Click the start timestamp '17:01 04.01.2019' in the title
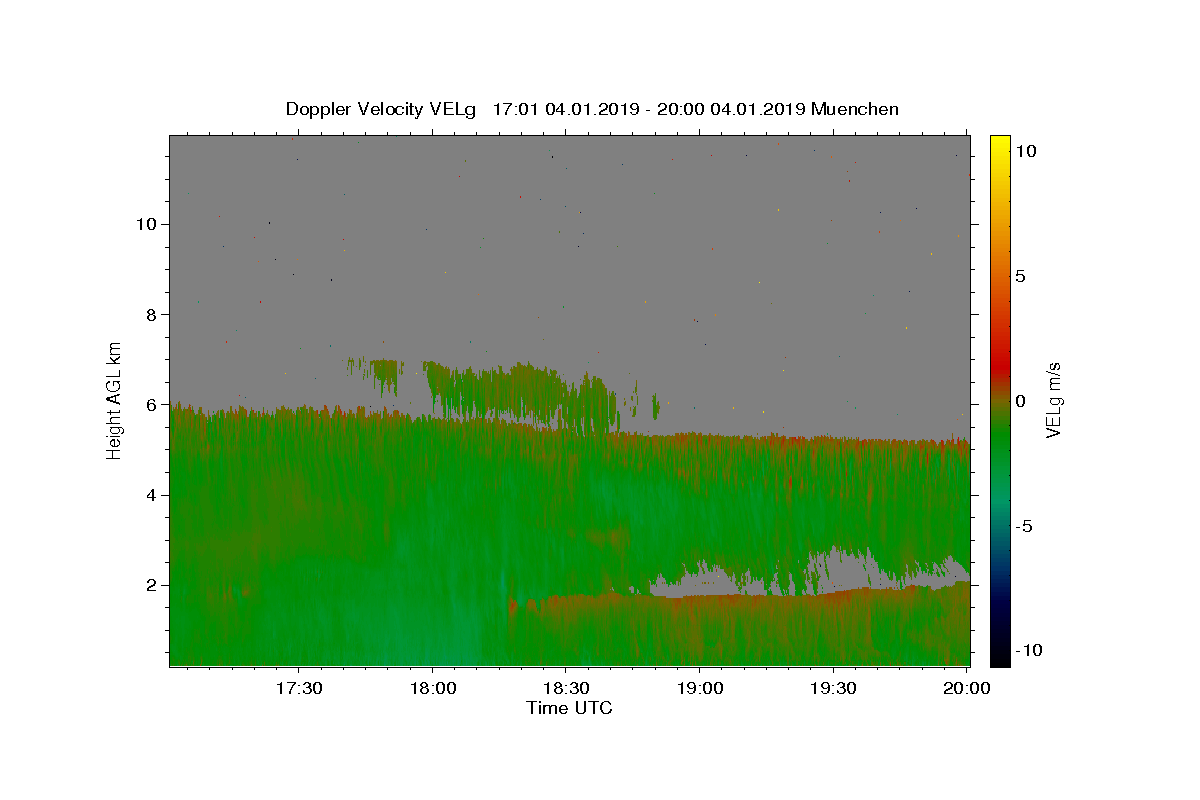This screenshot has width=1200, height=800. (x=564, y=109)
